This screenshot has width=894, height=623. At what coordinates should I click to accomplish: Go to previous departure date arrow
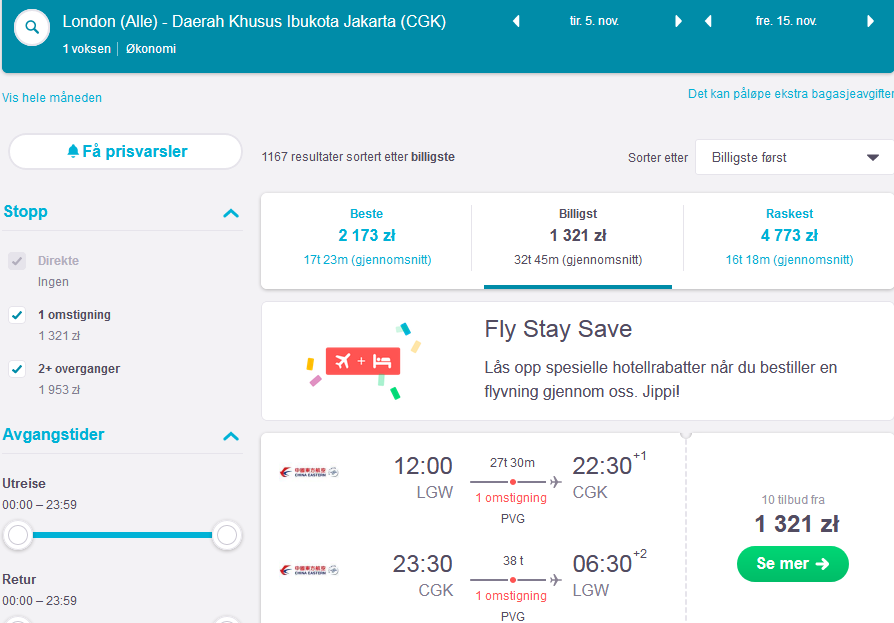click(516, 22)
